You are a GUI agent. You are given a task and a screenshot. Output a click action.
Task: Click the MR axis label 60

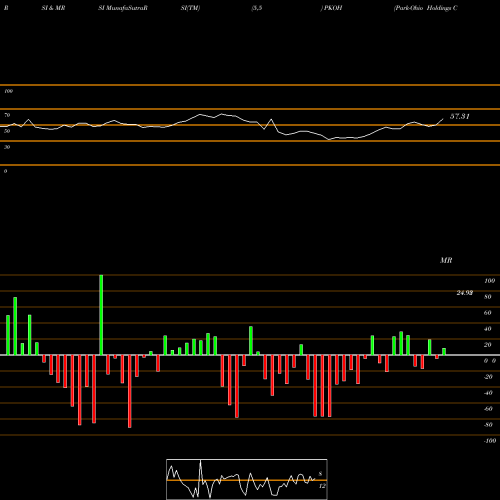(488, 313)
